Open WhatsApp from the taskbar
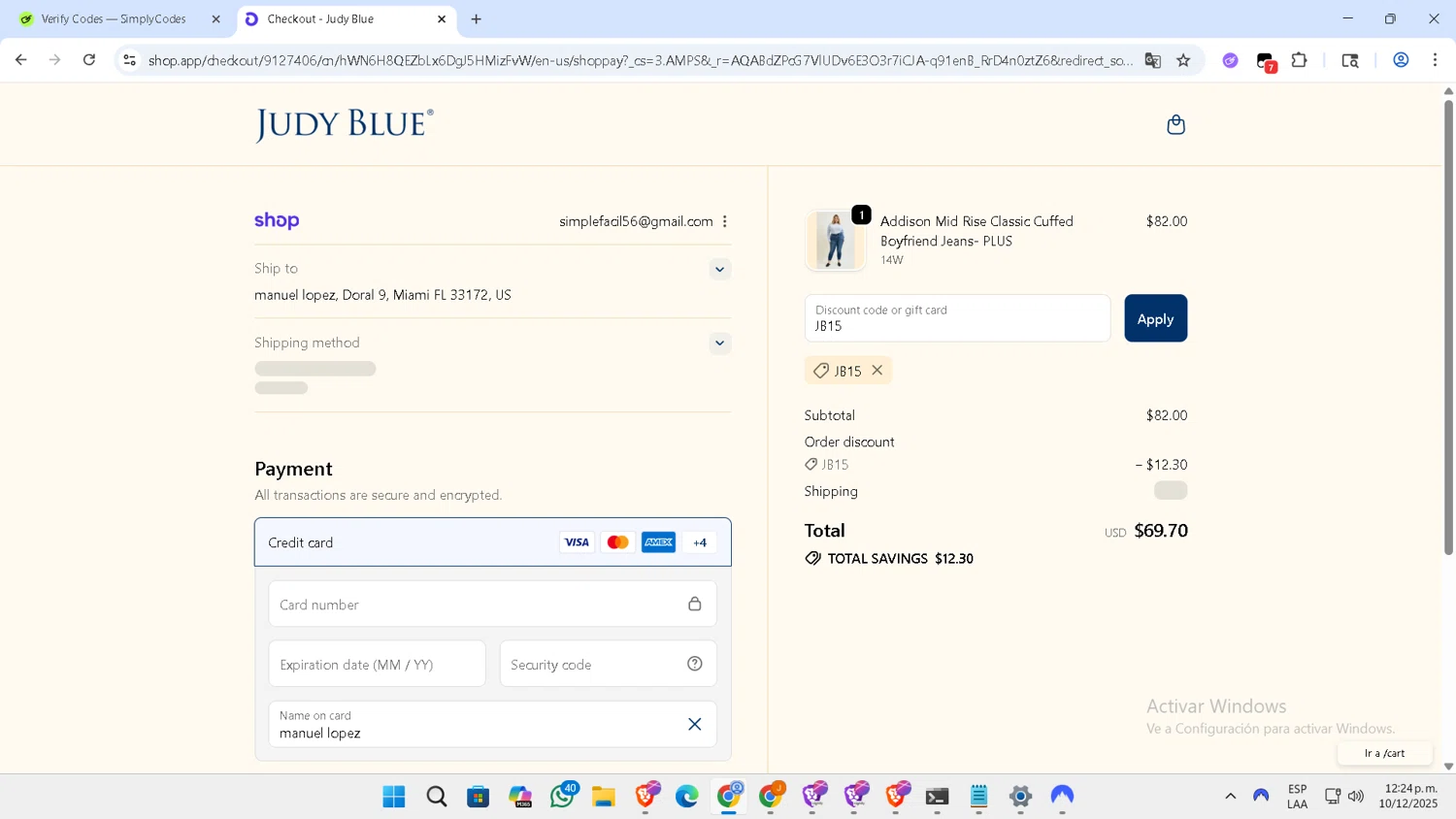Viewport: 1456px width, 819px height. pos(562,797)
